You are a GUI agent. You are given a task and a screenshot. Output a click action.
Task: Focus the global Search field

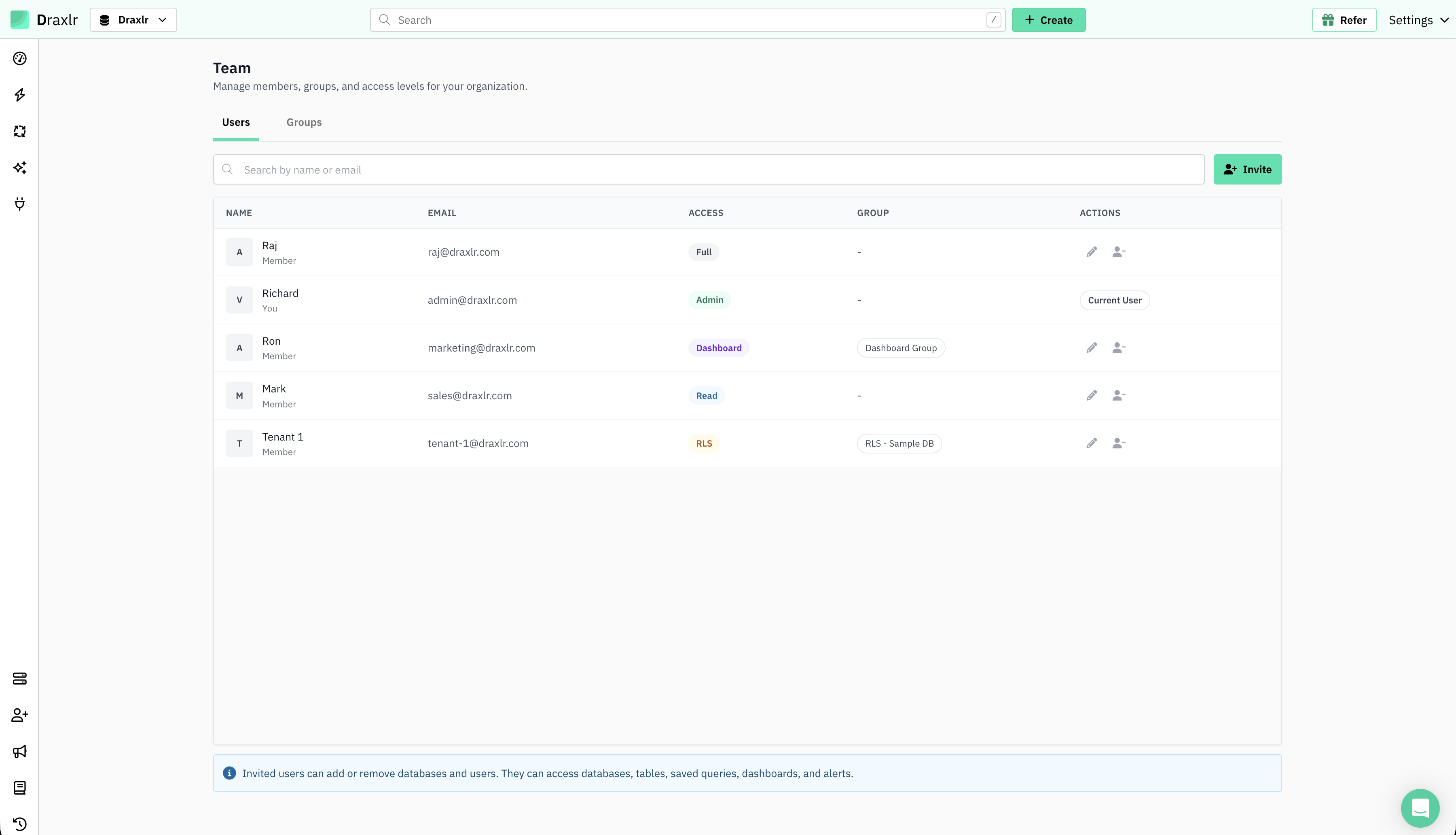(x=687, y=20)
